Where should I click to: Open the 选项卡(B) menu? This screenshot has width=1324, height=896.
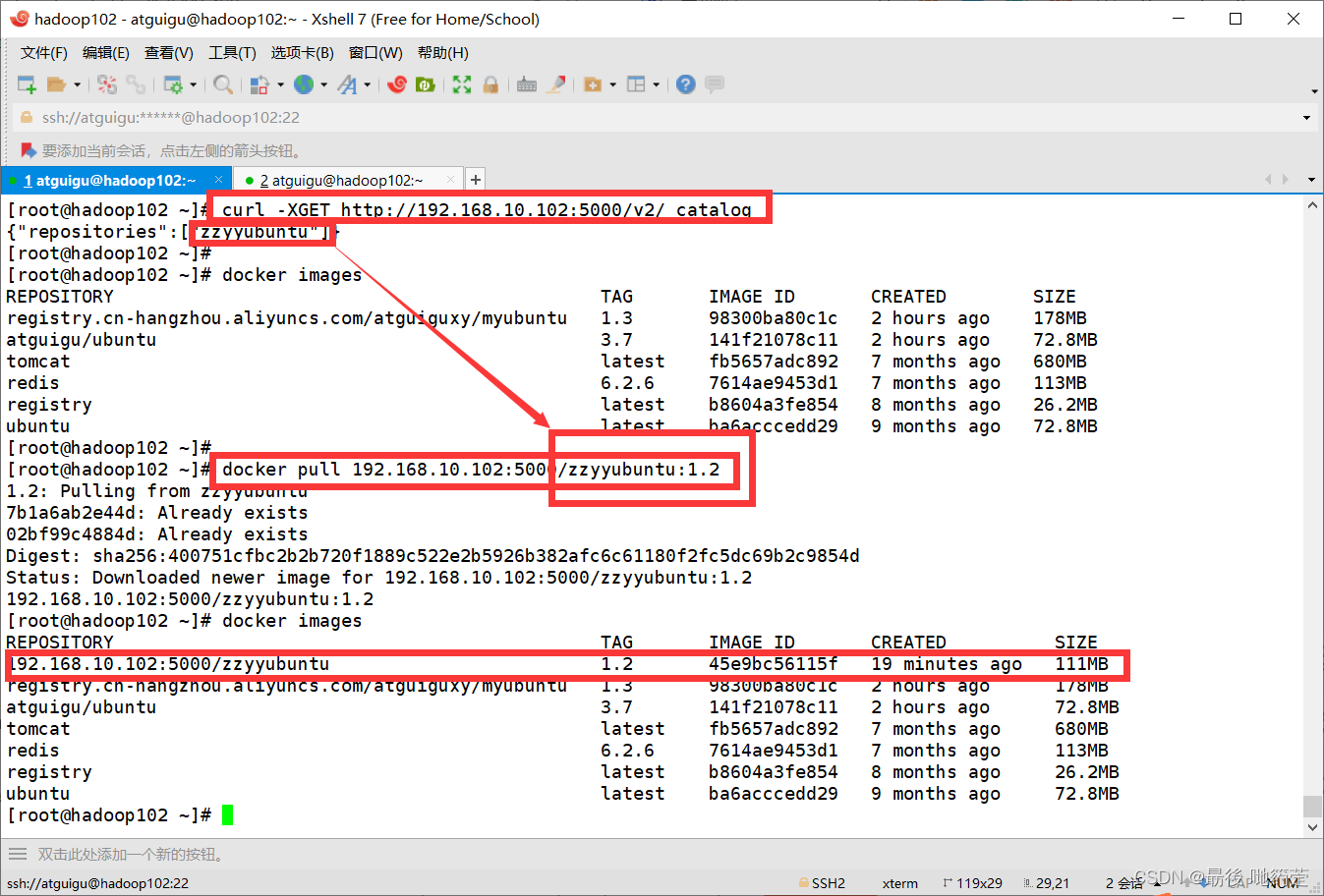(303, 52)
